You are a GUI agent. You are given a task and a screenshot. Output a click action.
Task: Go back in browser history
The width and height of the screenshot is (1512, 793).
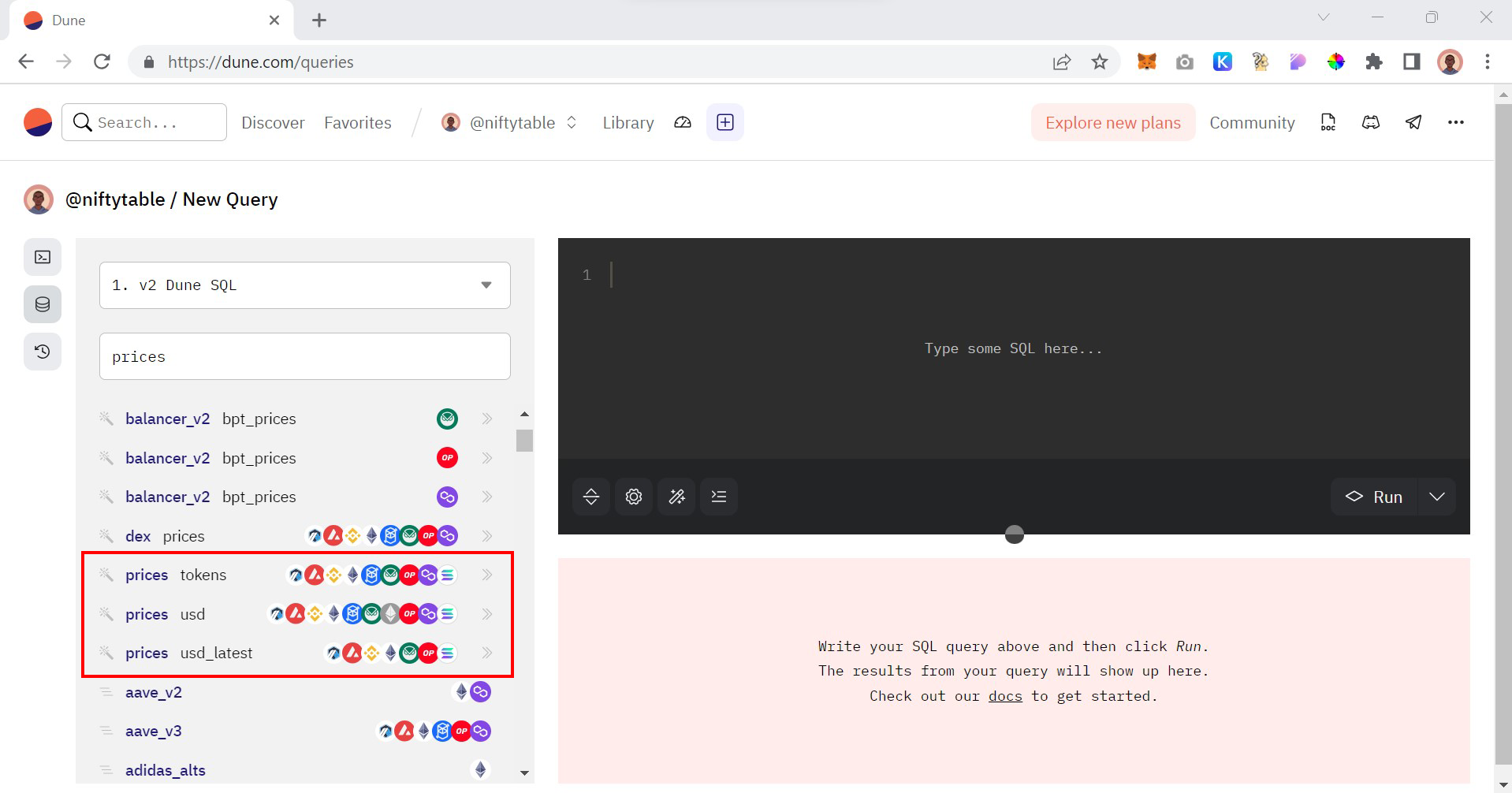(26, 61)
